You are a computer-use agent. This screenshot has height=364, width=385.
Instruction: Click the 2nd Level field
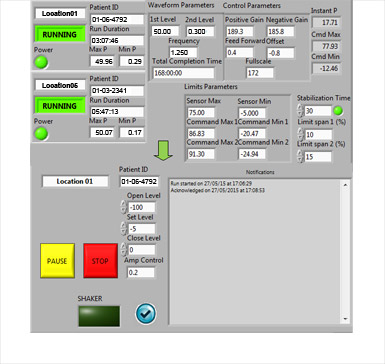point(200,31)
